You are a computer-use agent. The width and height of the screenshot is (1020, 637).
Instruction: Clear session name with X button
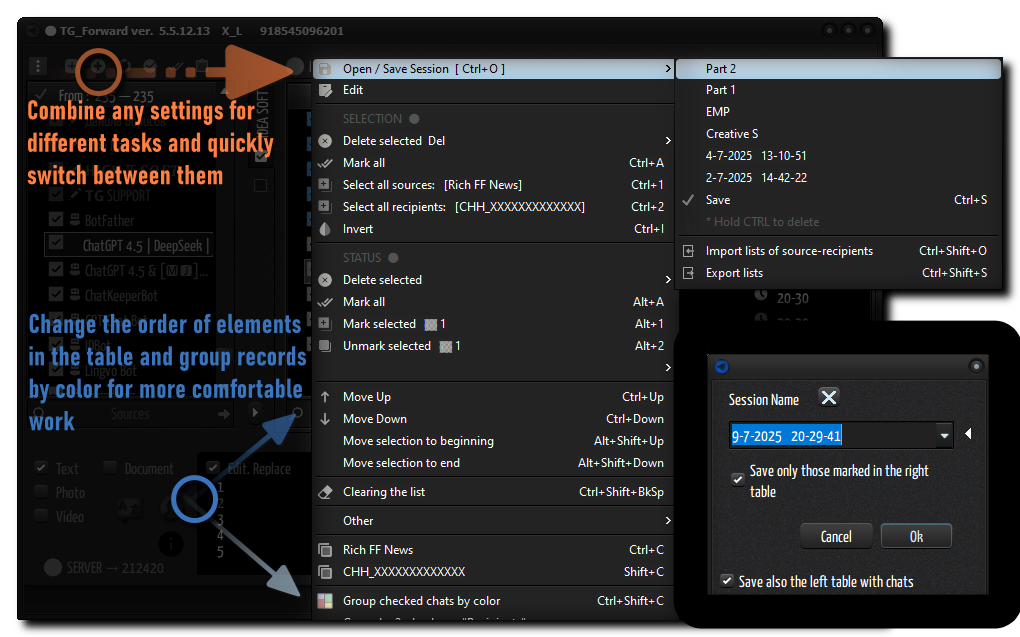[829, 398]
